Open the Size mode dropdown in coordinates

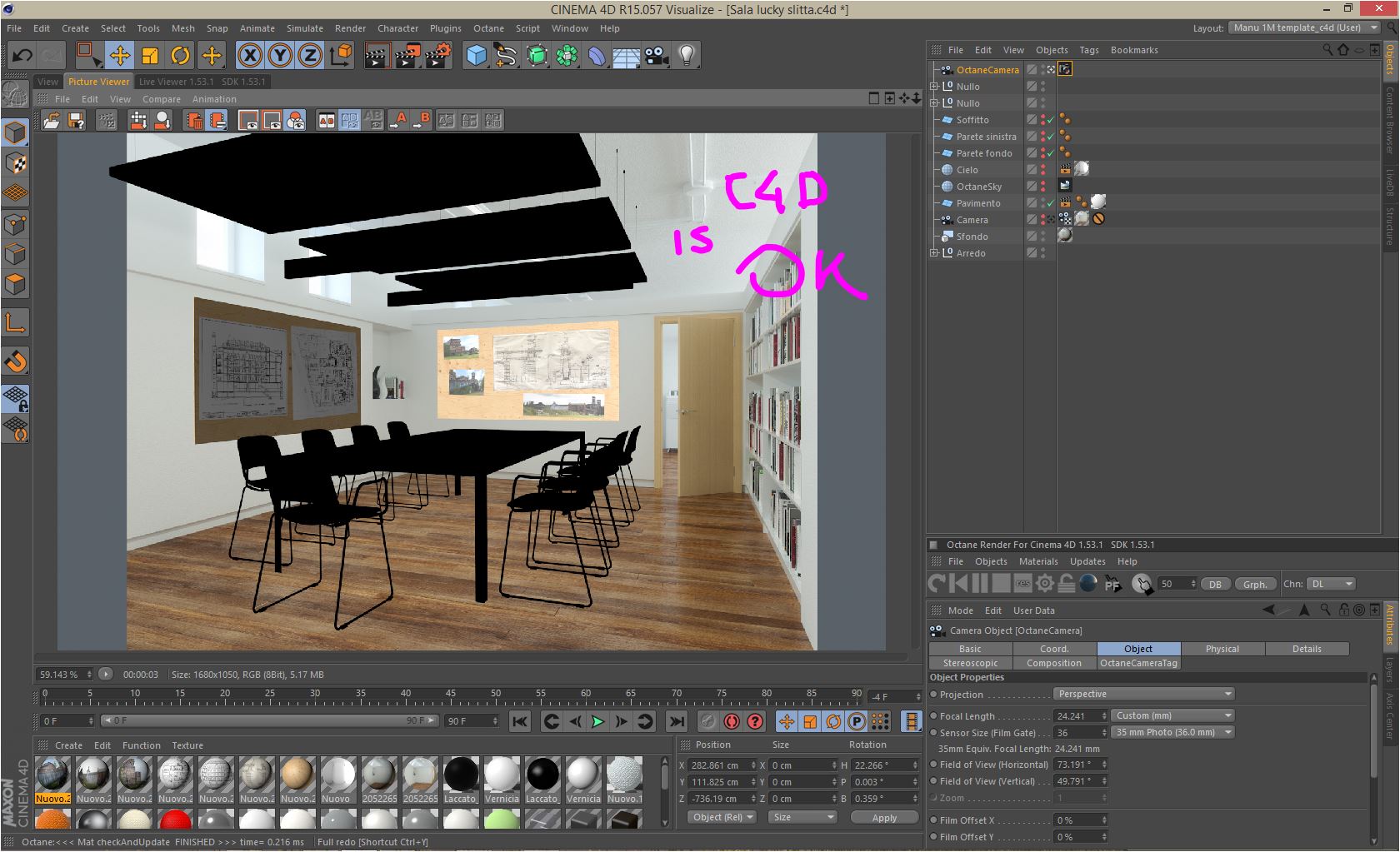click(x=802, y=817)
